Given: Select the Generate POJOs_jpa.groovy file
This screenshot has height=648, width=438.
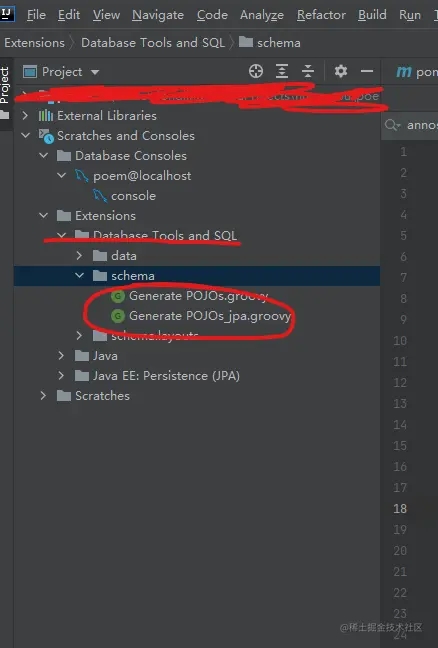Looking at the screenshot, I should (201, 316).
